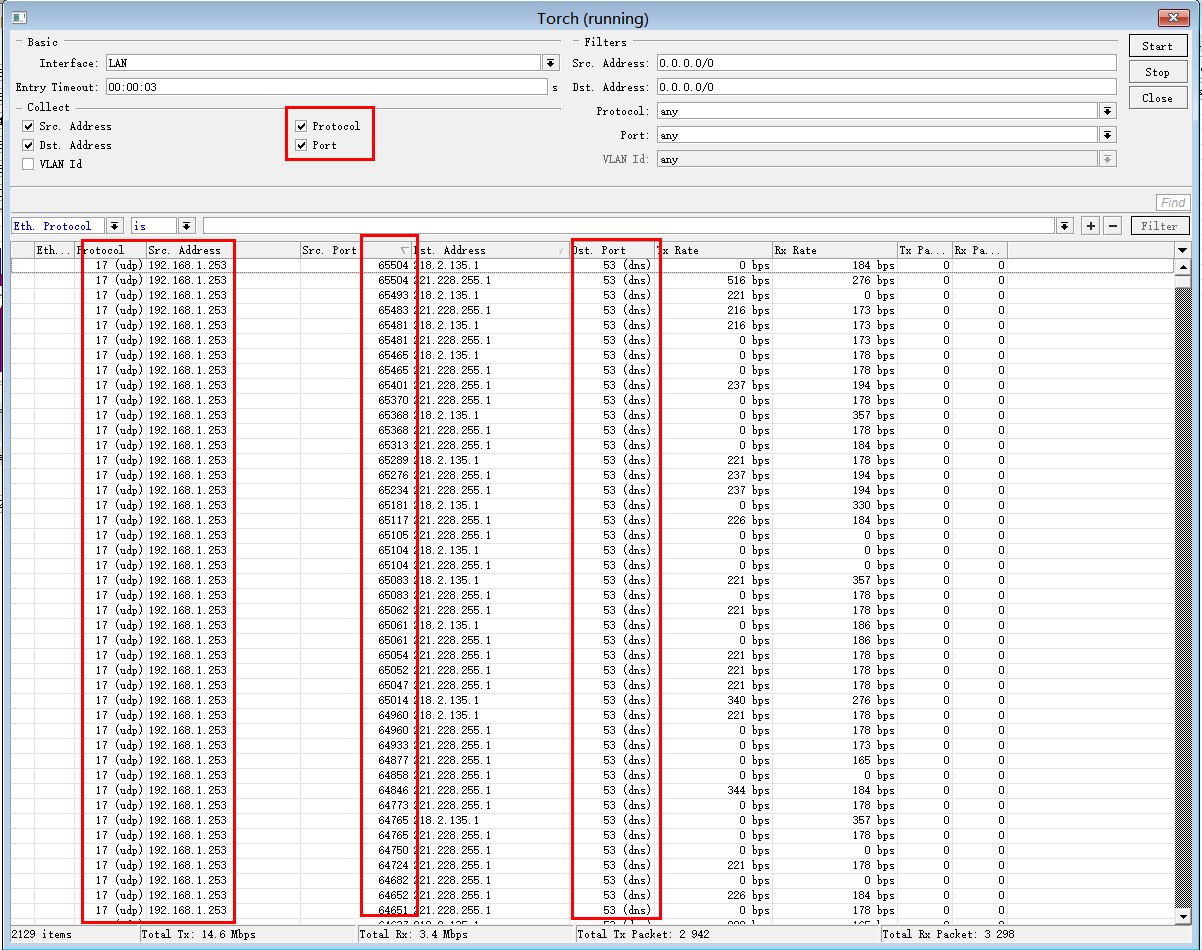Remove filter rule with minus button
Viewport: 1202px width, 950px height.
[1113, 226]
